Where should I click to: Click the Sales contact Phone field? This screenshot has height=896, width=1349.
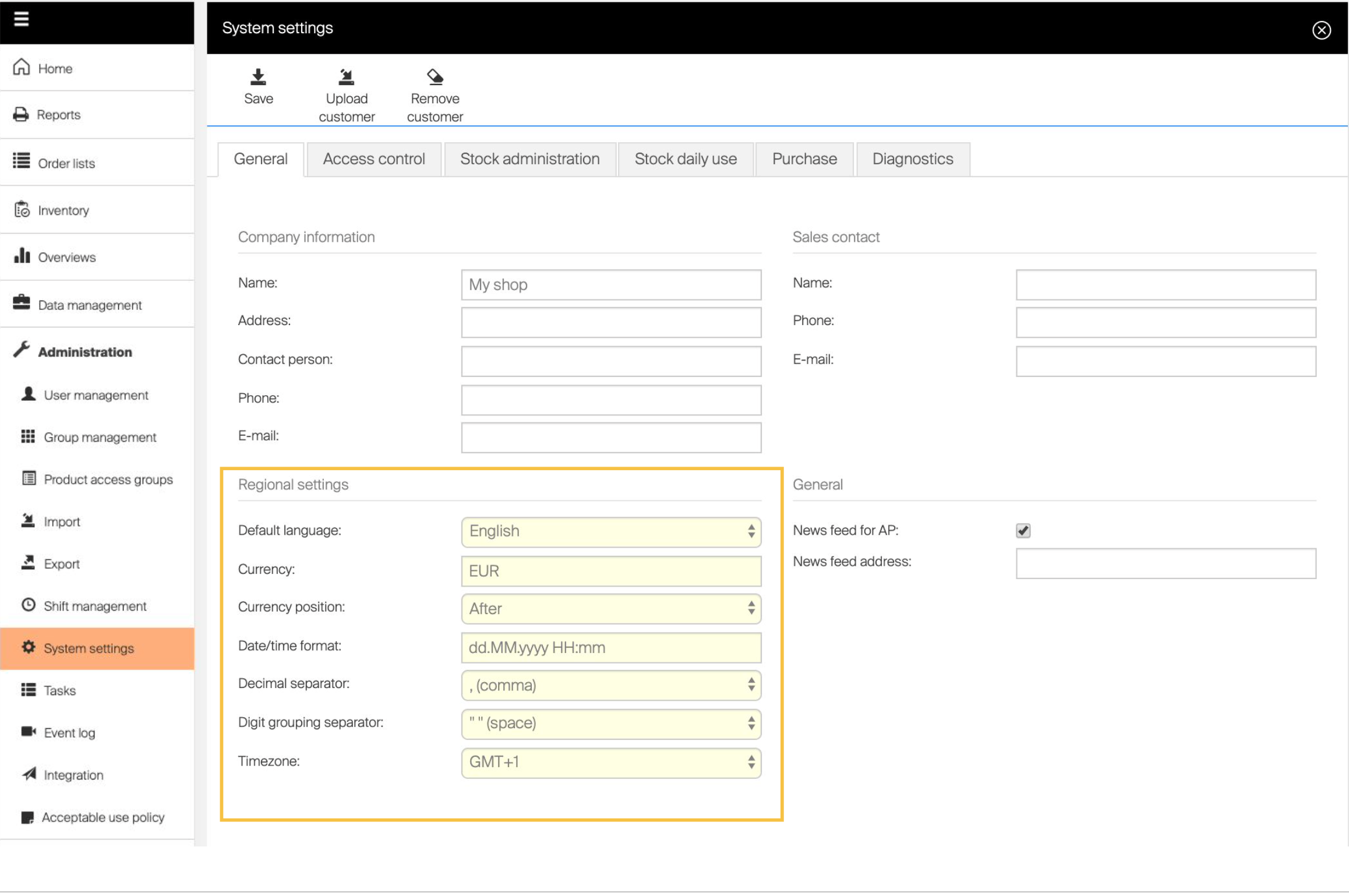[1166, 322]
